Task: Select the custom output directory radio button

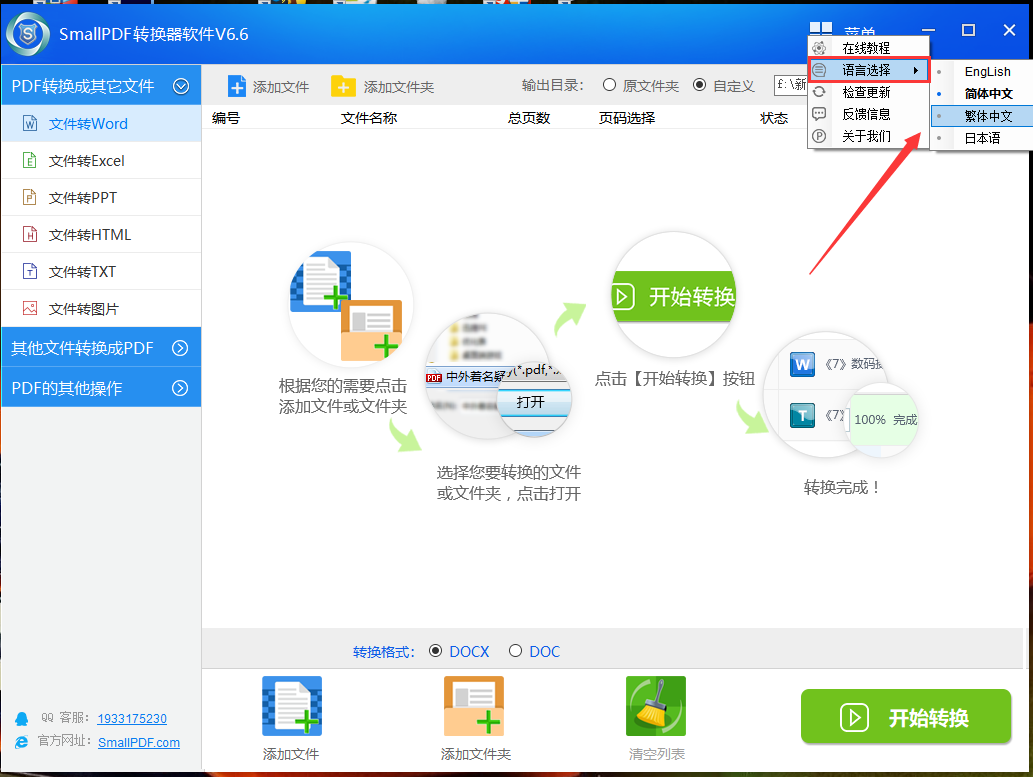Action: coord(699,85)
